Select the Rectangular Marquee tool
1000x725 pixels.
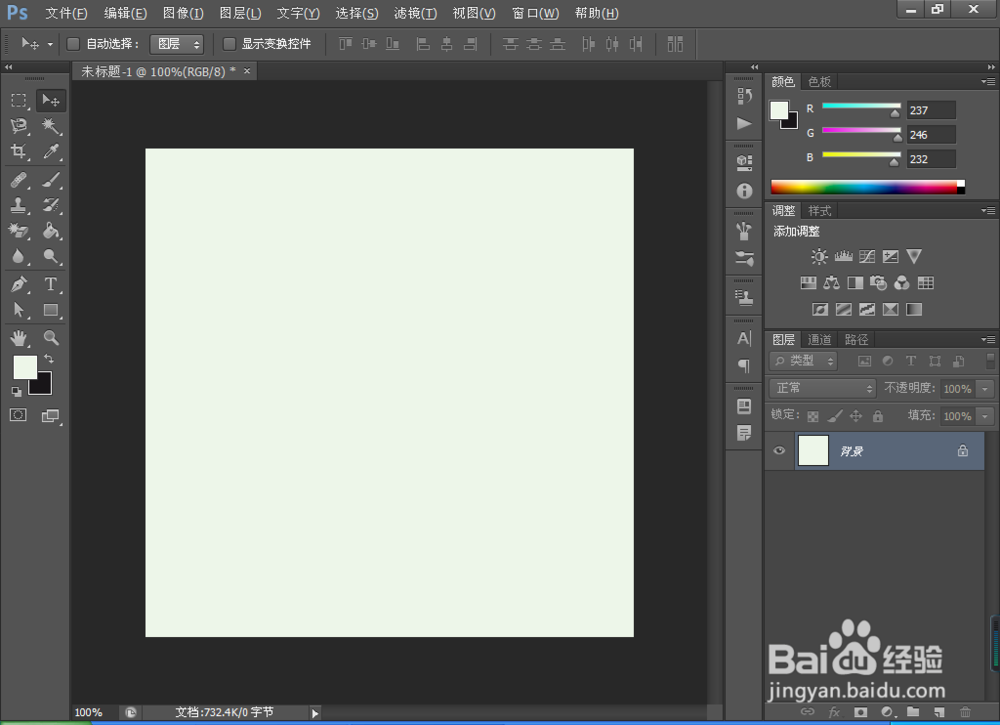click(x=18, y=100)
